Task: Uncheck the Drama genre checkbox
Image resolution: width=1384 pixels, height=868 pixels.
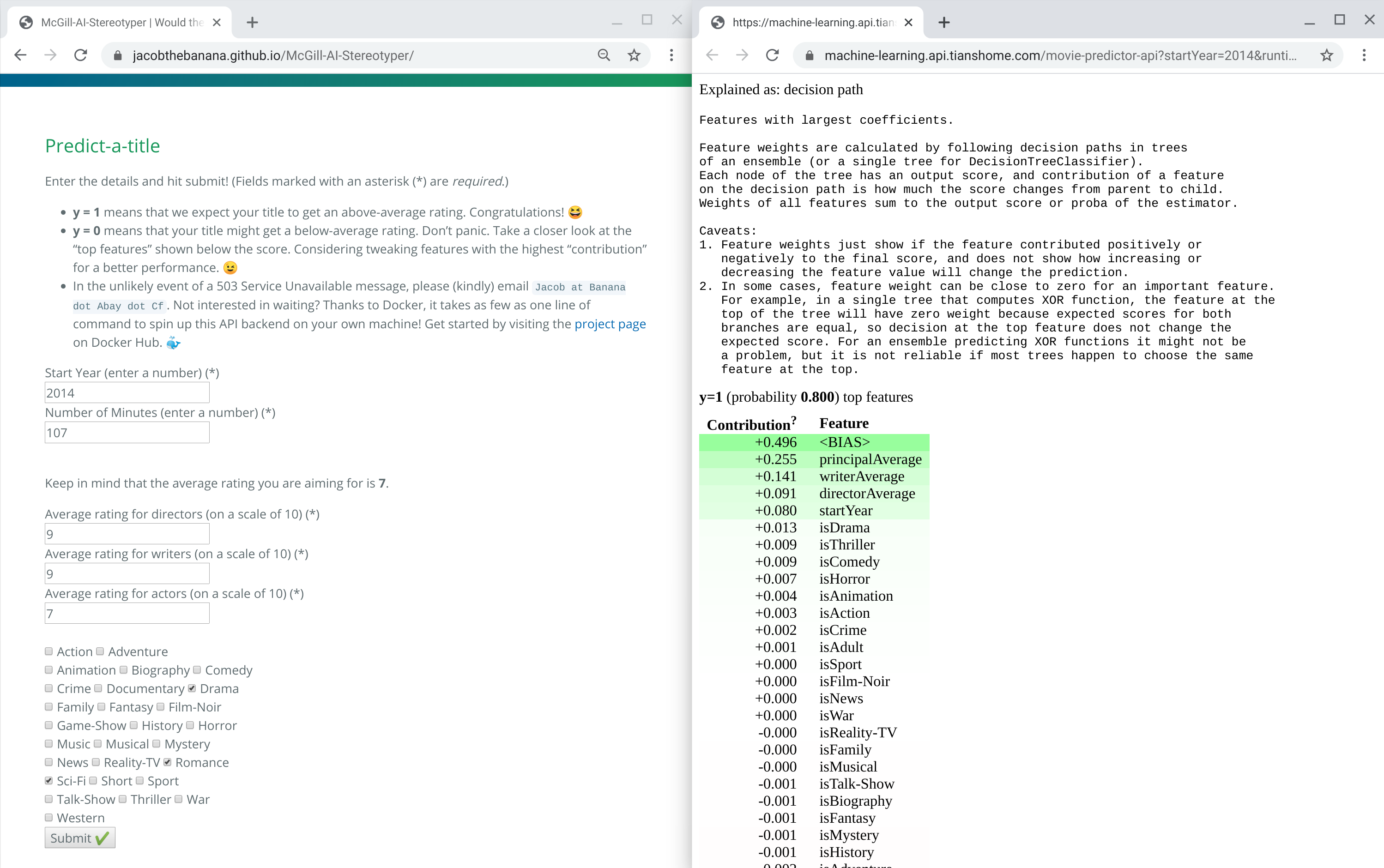Action: (x=192, y=688)
